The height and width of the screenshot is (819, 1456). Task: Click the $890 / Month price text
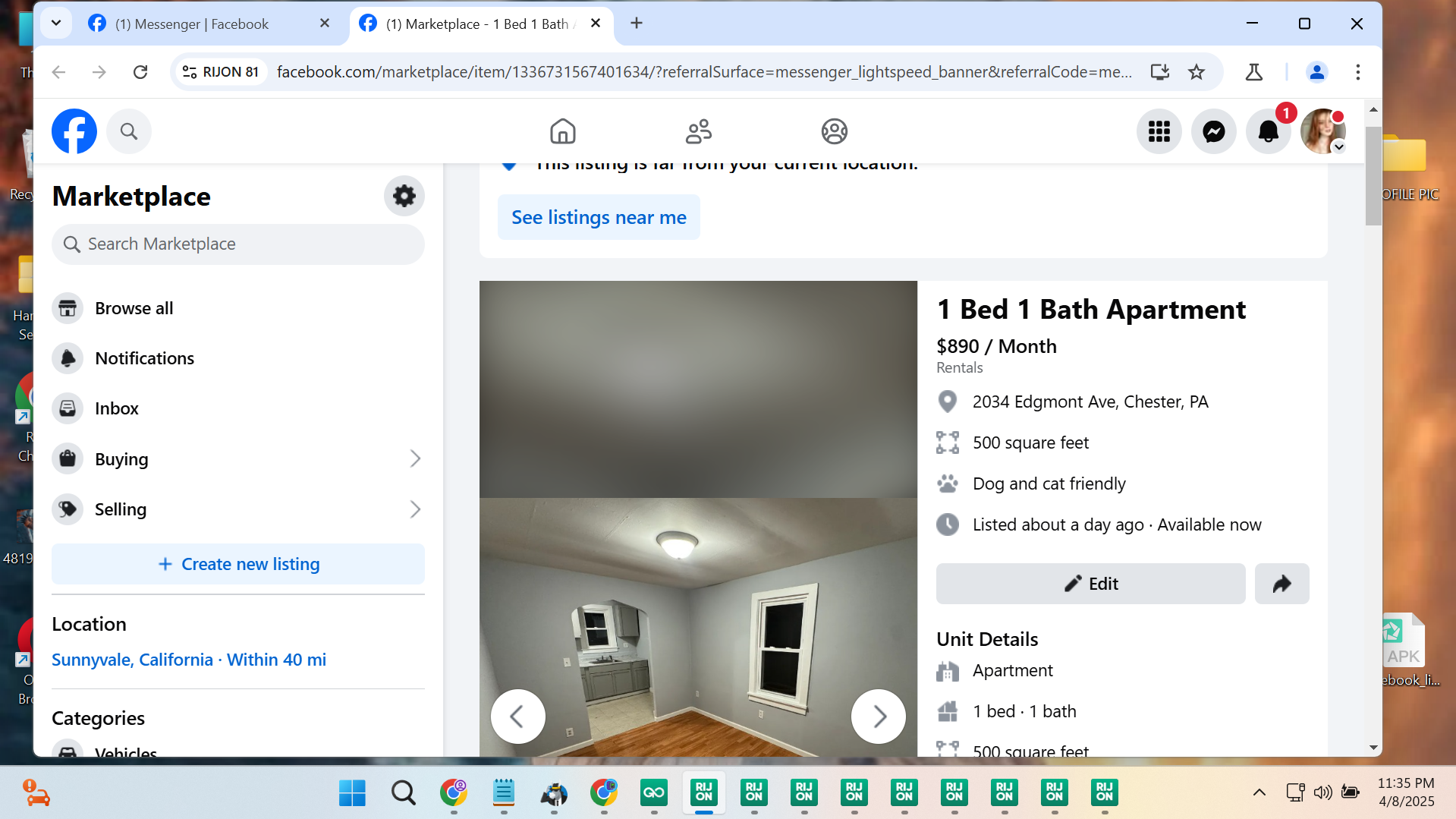996,346
